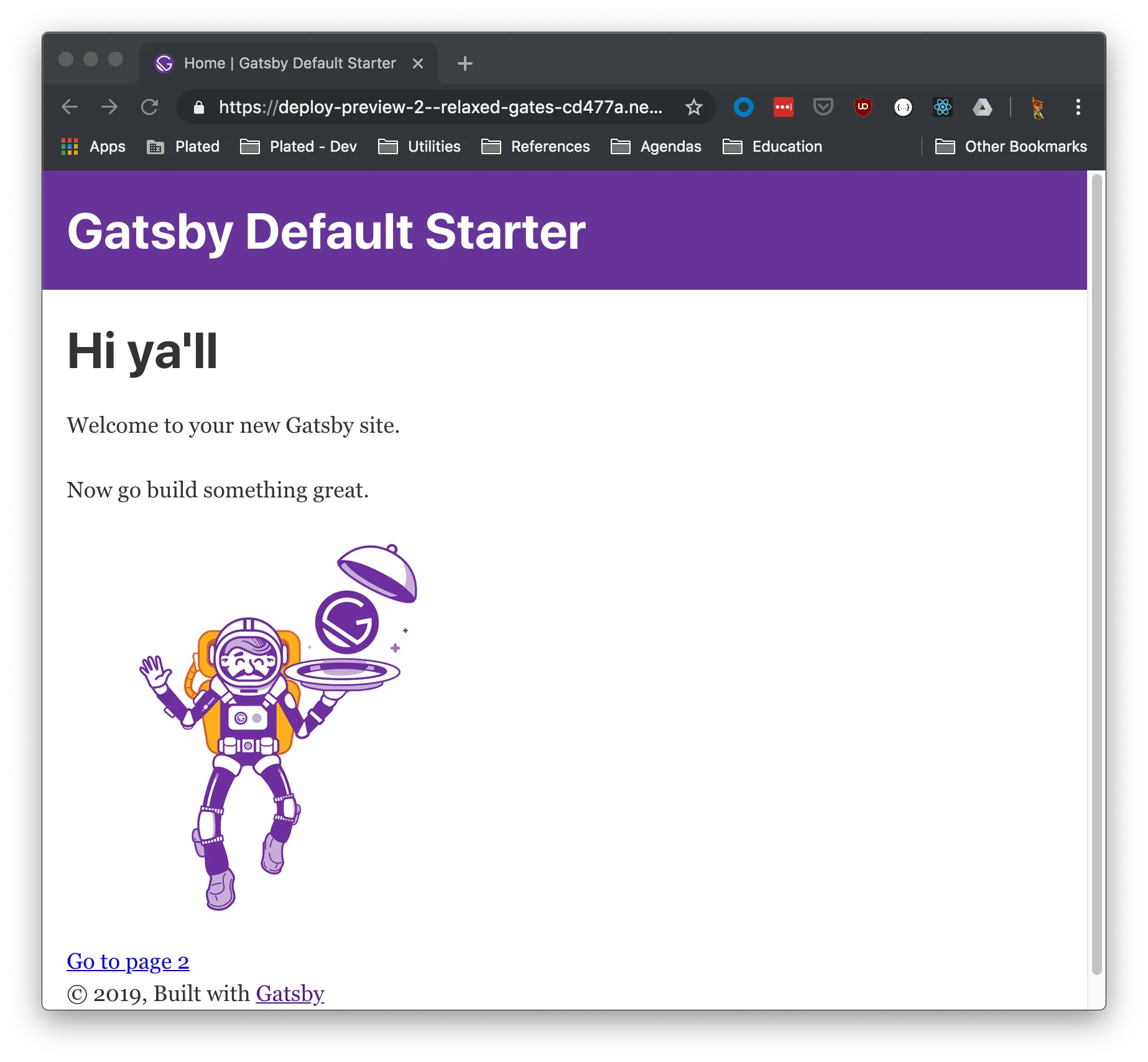Image resolution: width=1148 pixels, height=1062 pixels.
Task: Open the Gatsby link in the footer
Action: [x=290, y=994]
